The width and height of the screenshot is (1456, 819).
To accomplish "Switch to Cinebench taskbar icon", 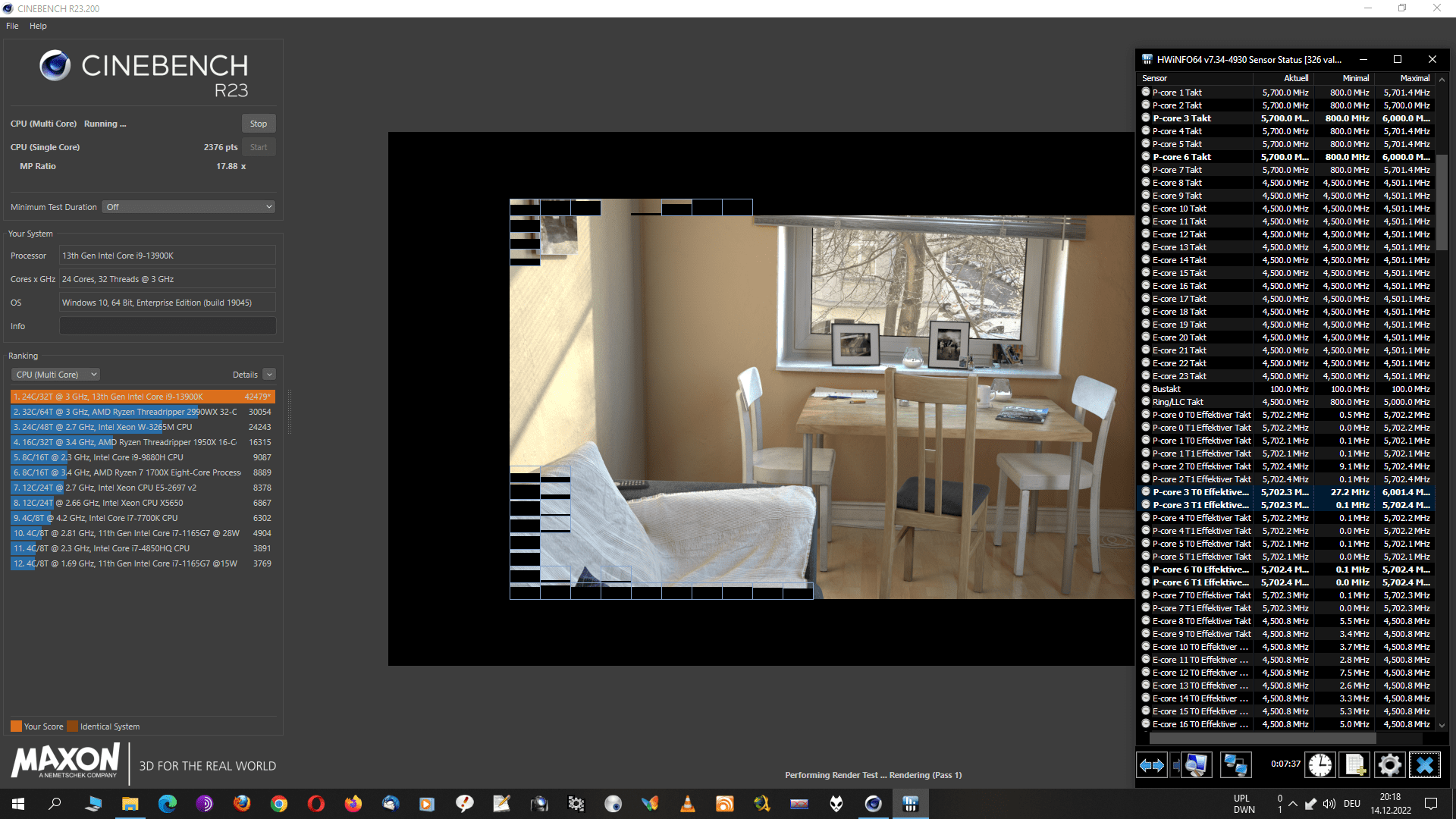I will pyautogui.click(x=874, y=804).
